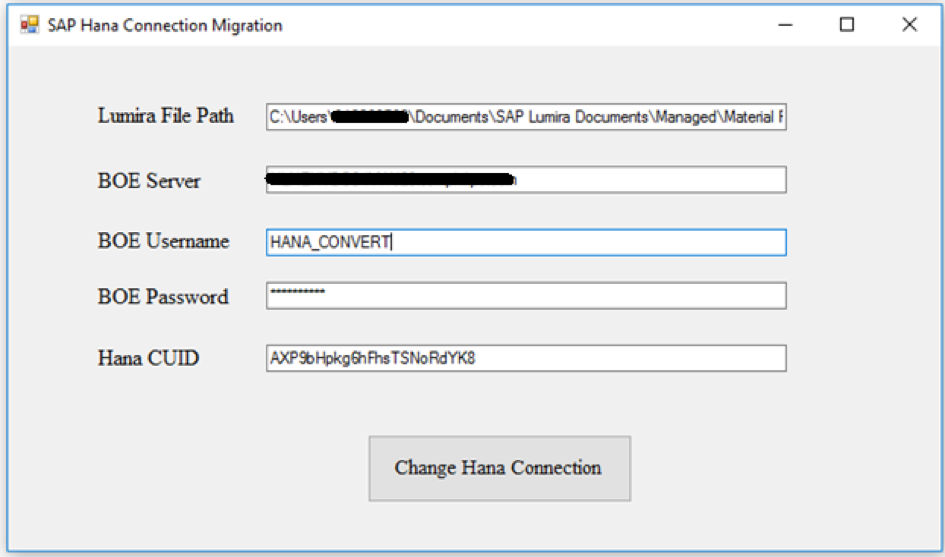Click into the BOE Password field
The width and height of the screenshot is (945, 557).
pos(525,296)
